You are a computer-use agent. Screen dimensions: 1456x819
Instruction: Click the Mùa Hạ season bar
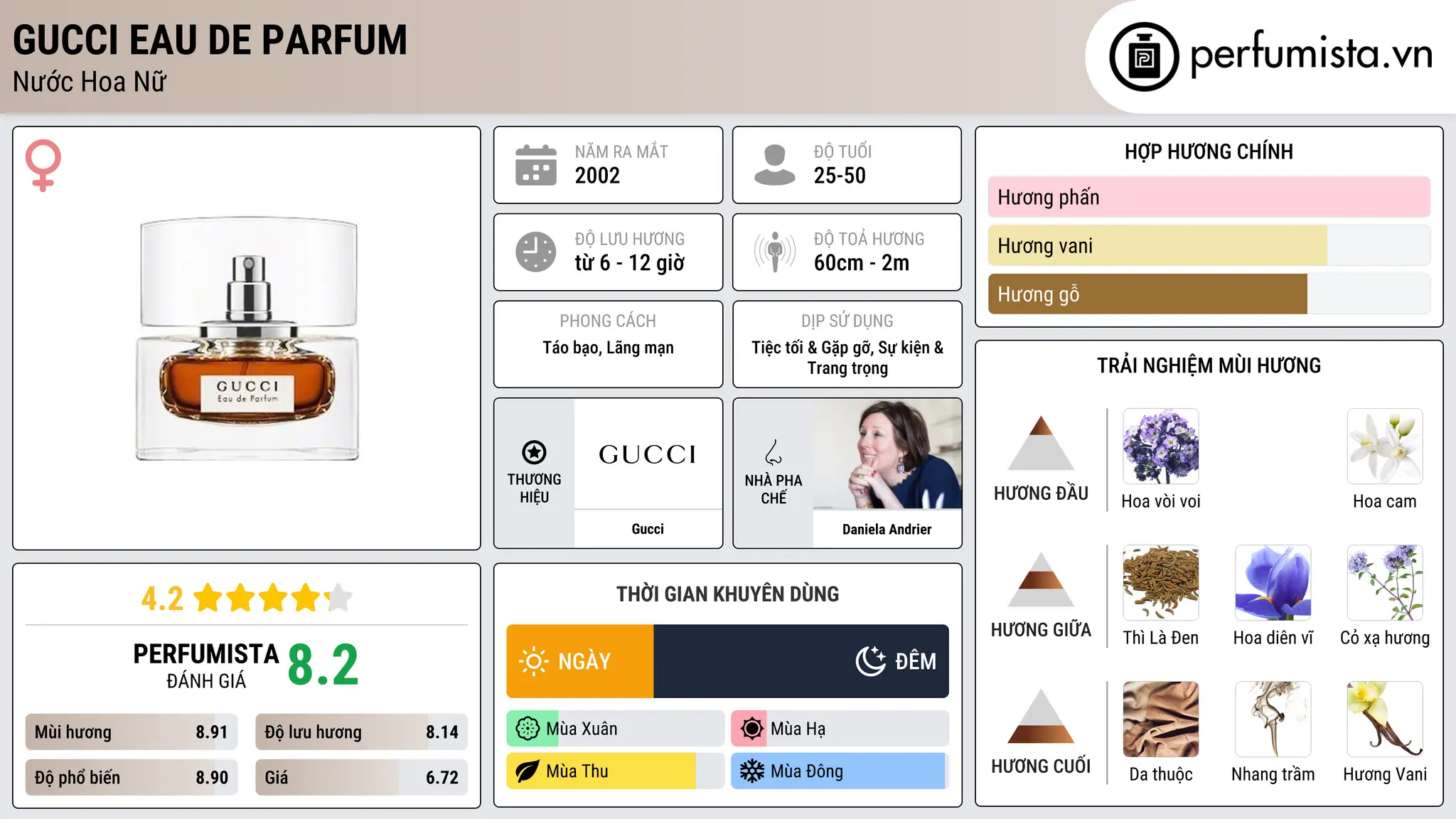coord(840,729)
